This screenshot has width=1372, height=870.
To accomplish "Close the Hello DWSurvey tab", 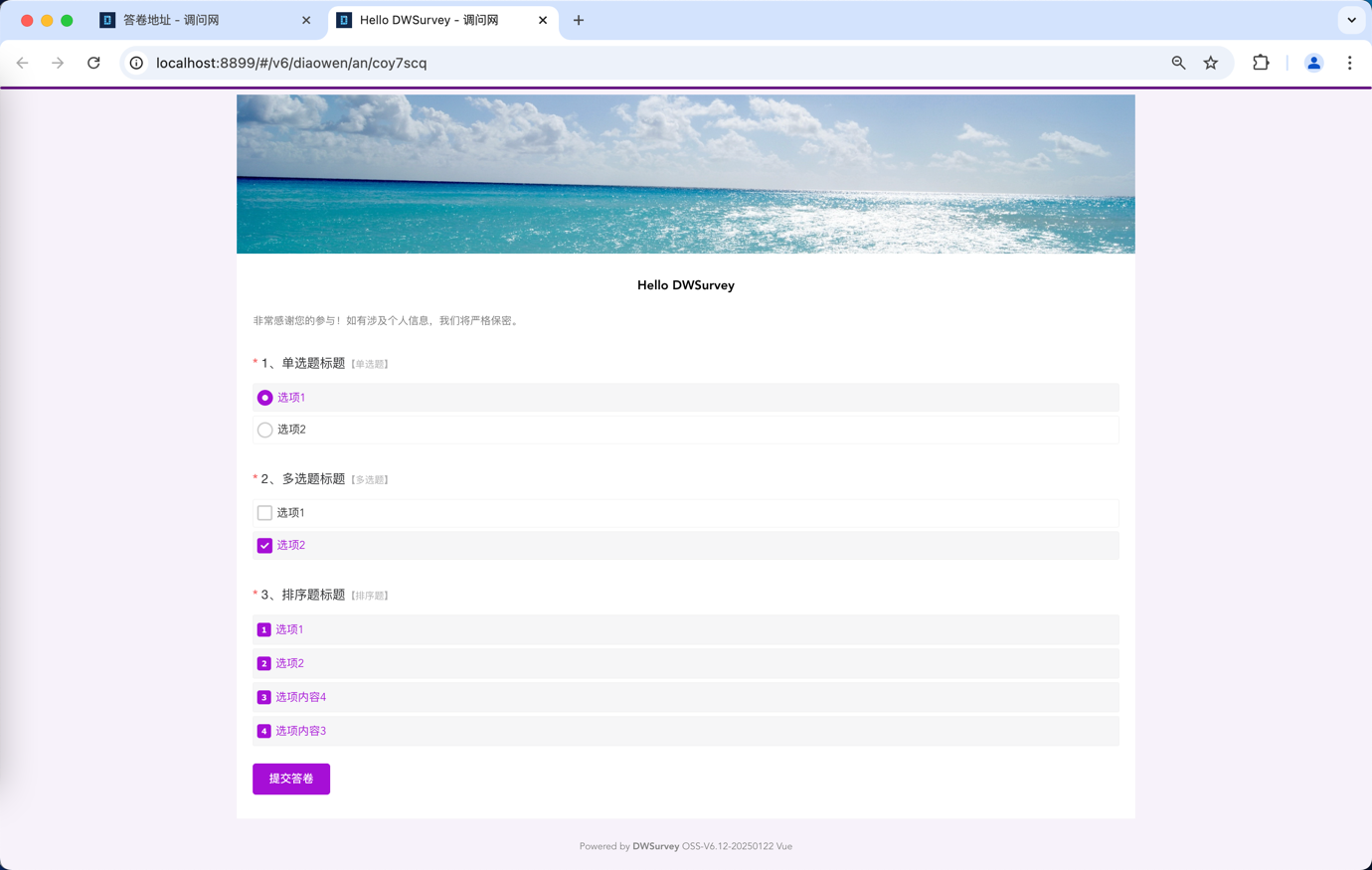I will click(x=543, y=20).
